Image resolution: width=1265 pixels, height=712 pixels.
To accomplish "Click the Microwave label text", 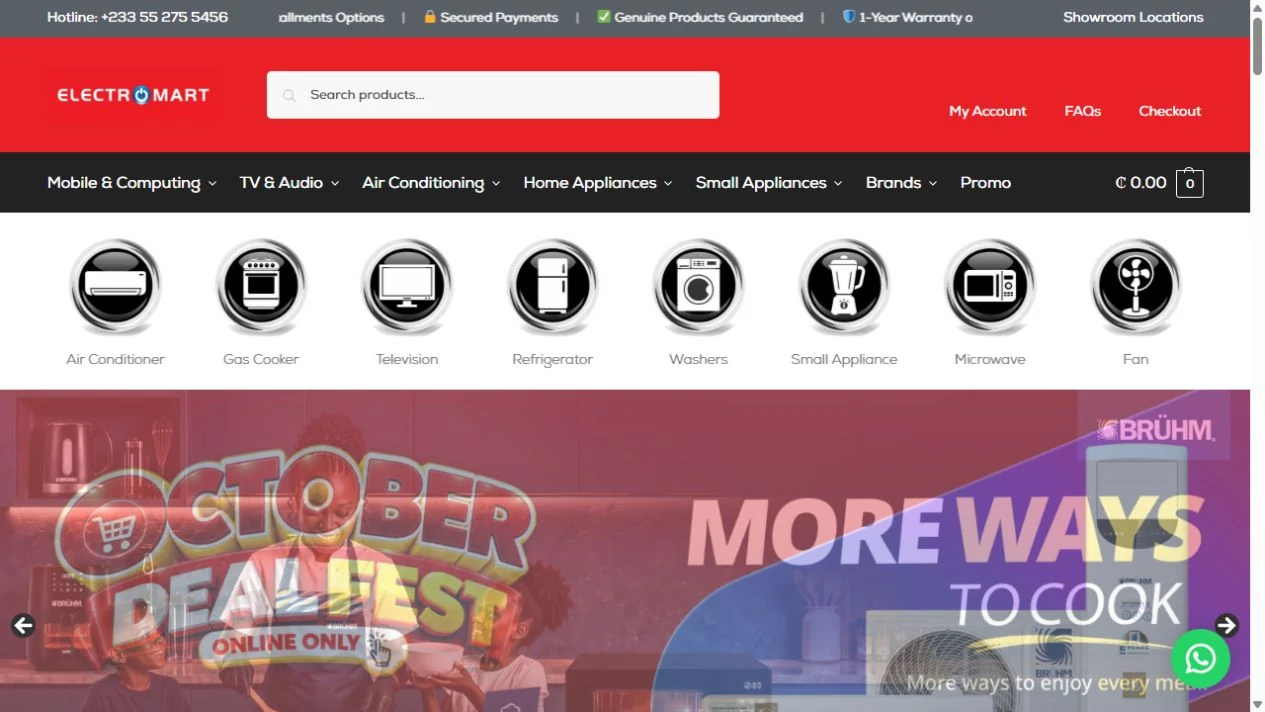I will click(x=990, y=359).
